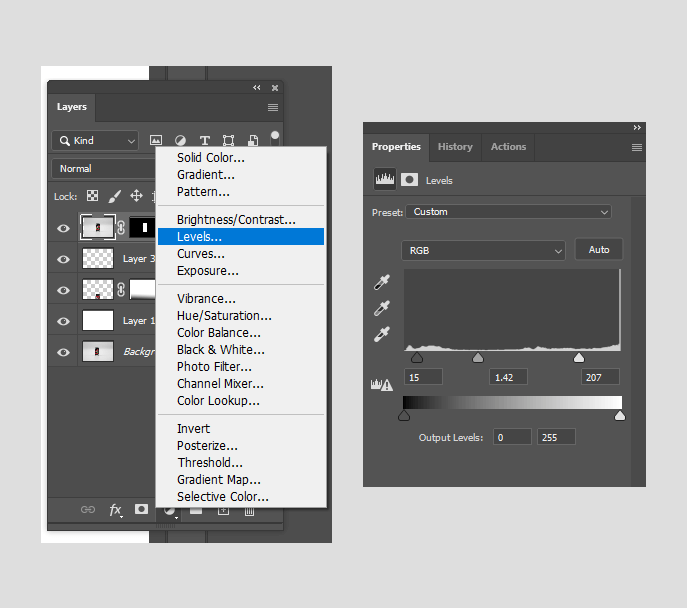Click the highlight field showing 207

(x=600, y=377)
